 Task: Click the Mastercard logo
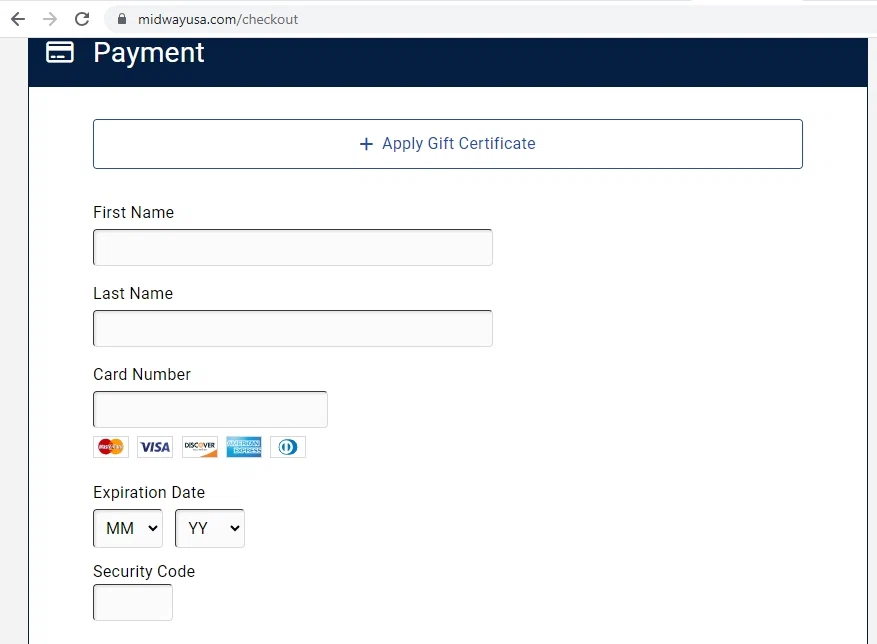(x=111, y=447)
